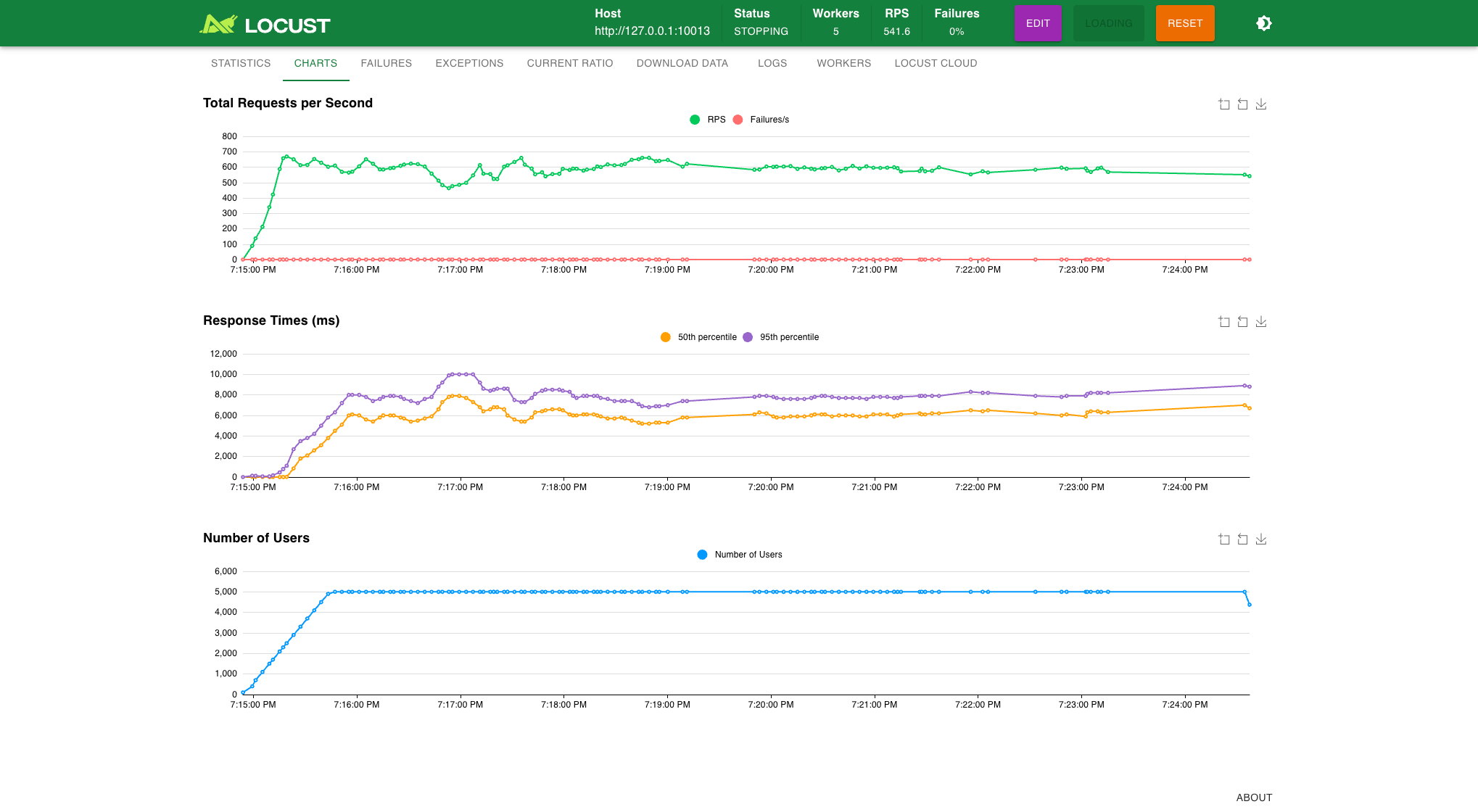
Task: Switch to the Statistics tab
Action: 241,63
